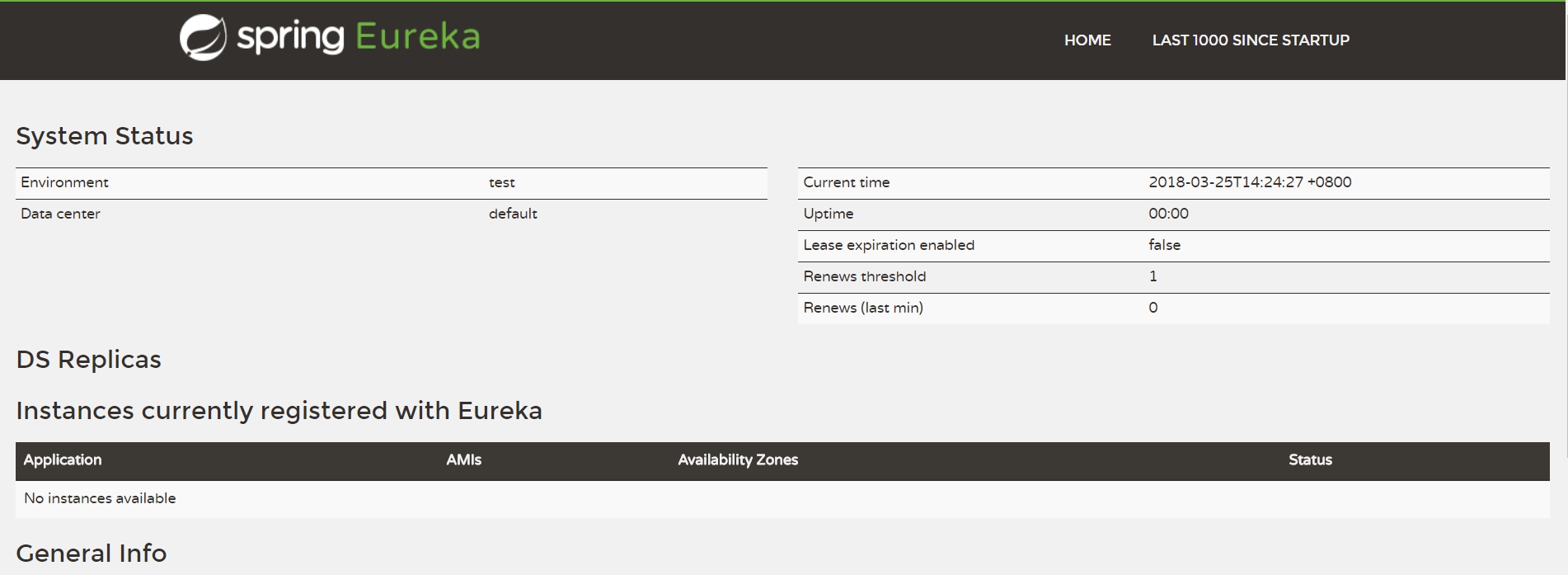This screenshot has height=575, width=1568.
Task: Select the Data center label
Action: point(60,214)
